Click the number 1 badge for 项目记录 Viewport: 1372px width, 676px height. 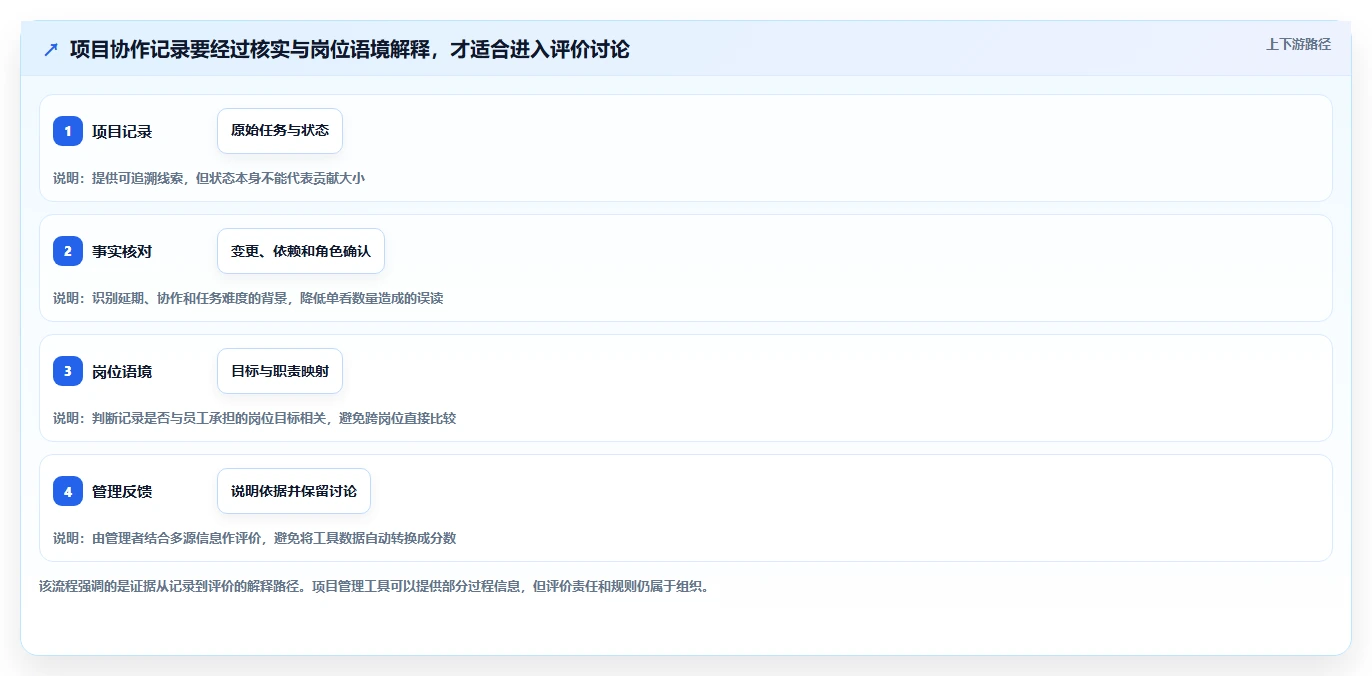click(x=68, y=131)
